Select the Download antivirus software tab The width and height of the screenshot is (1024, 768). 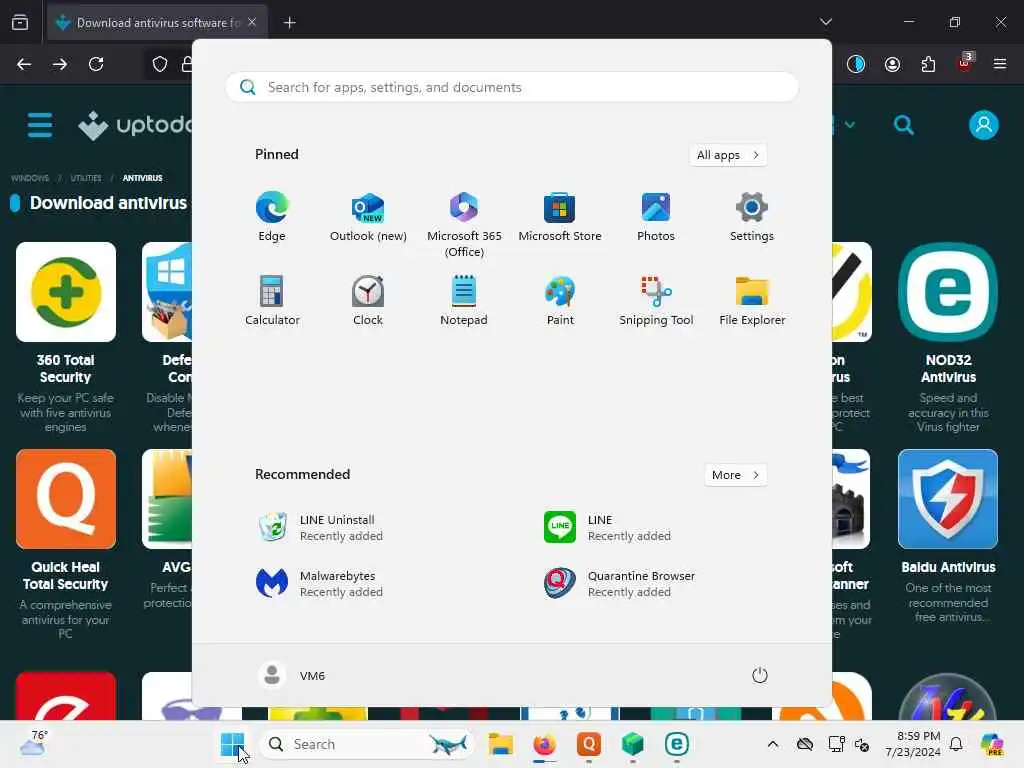(x=157, y=23)
